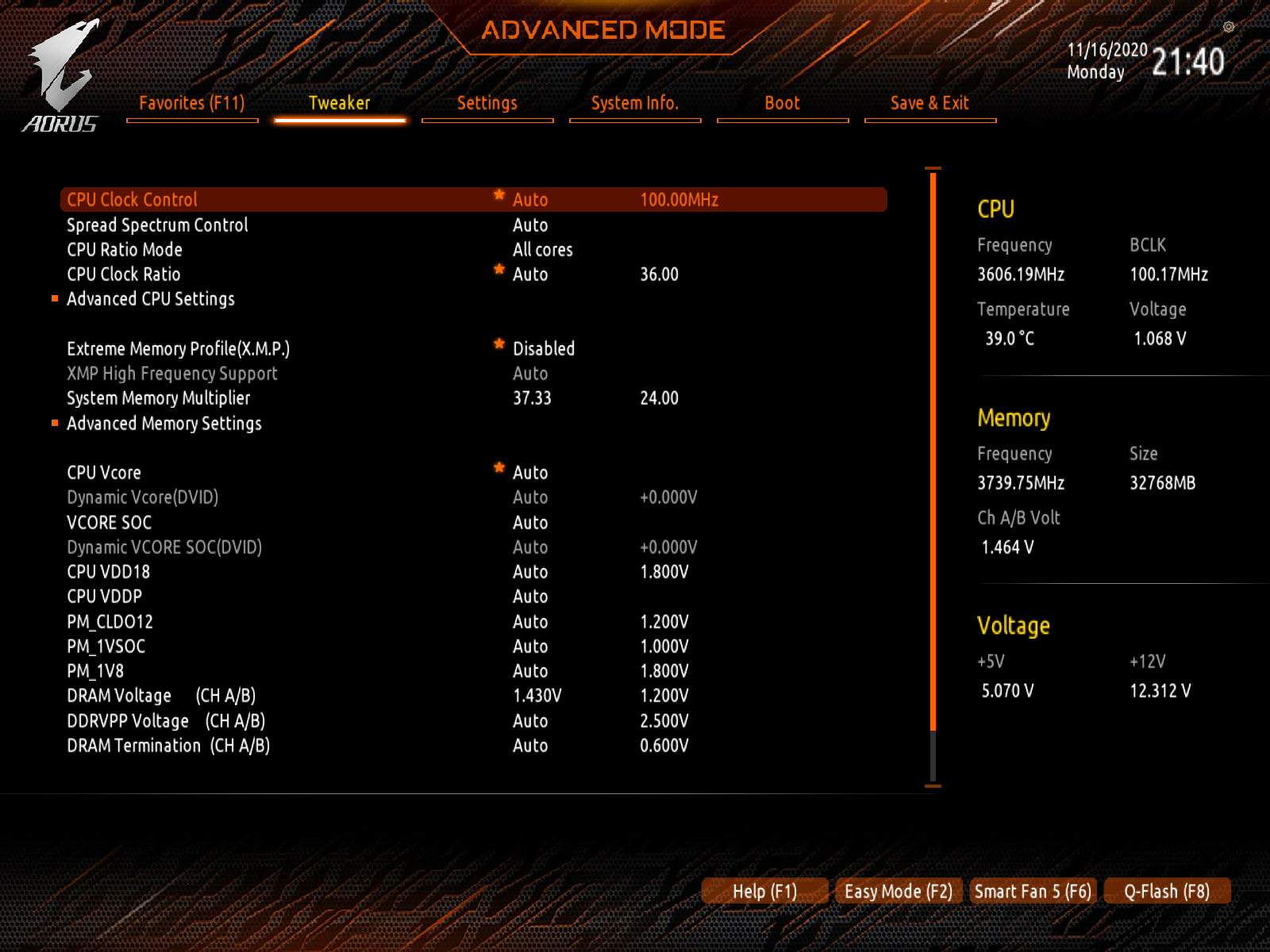Click the small gear icon above clock
This screenshot has width=1270, height=952.
(x=1229, y=27)
